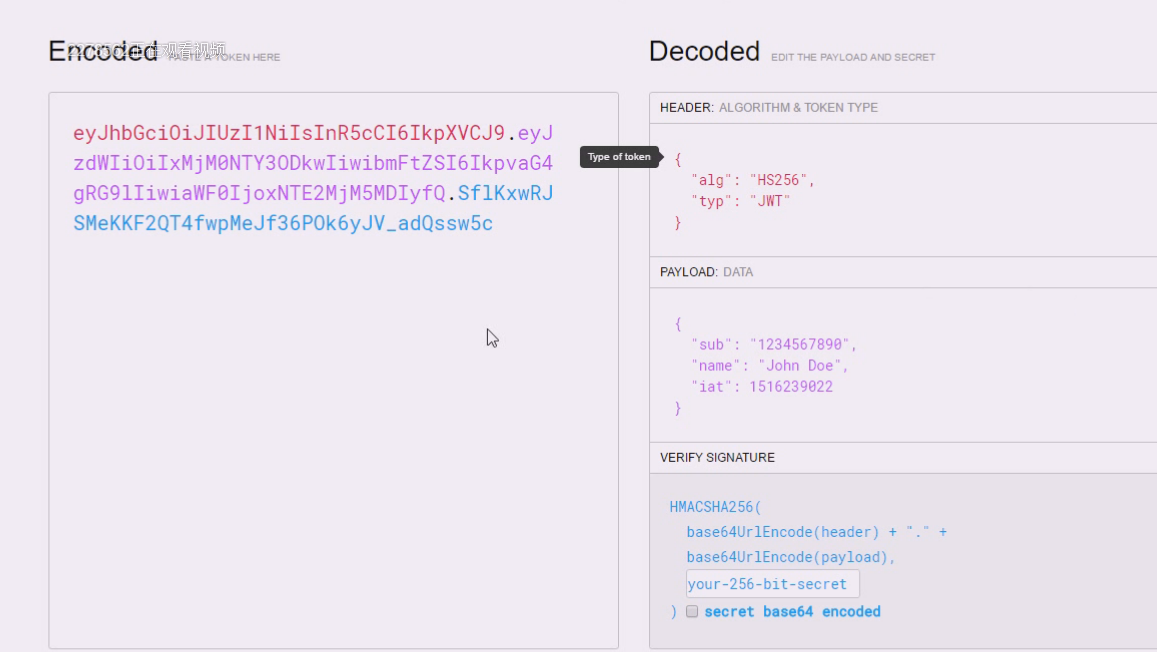Image resolution: width=1157 pixels, height=652 pixels.
Task: Tick the secret base64 encoded checkbox
Action: click(691, 611)
